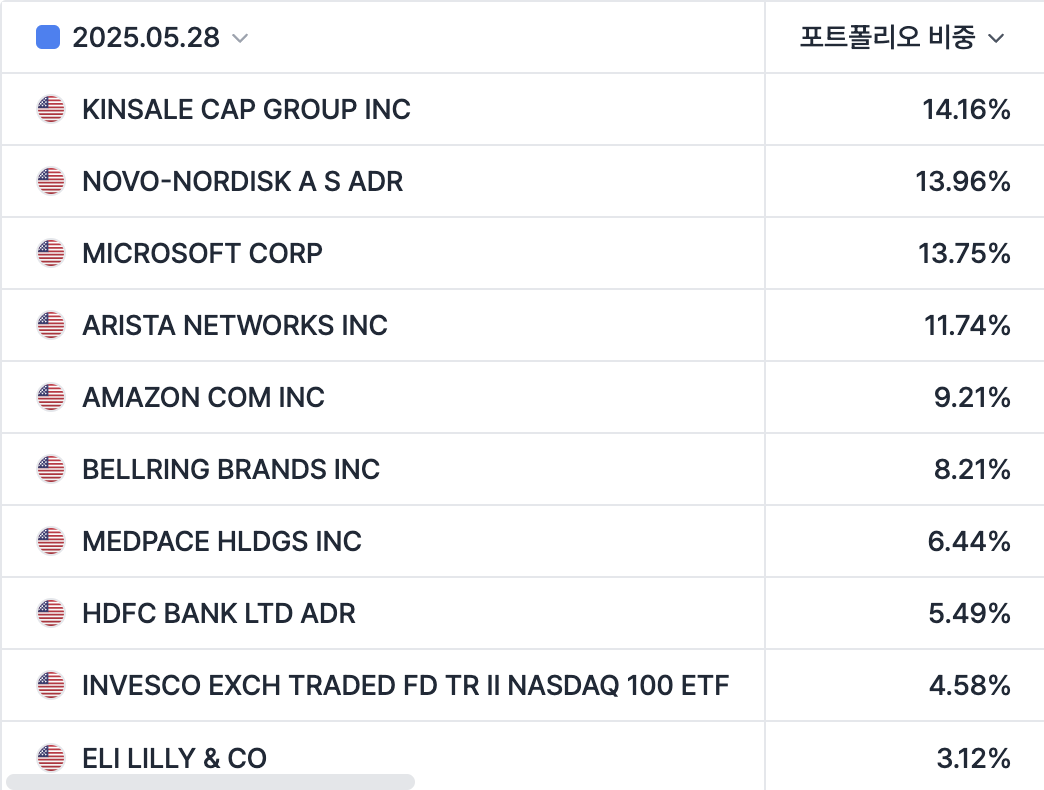Click the US flag icon beside KINSALE CAP GROUP
The image size is (1044, 790).
51,109
